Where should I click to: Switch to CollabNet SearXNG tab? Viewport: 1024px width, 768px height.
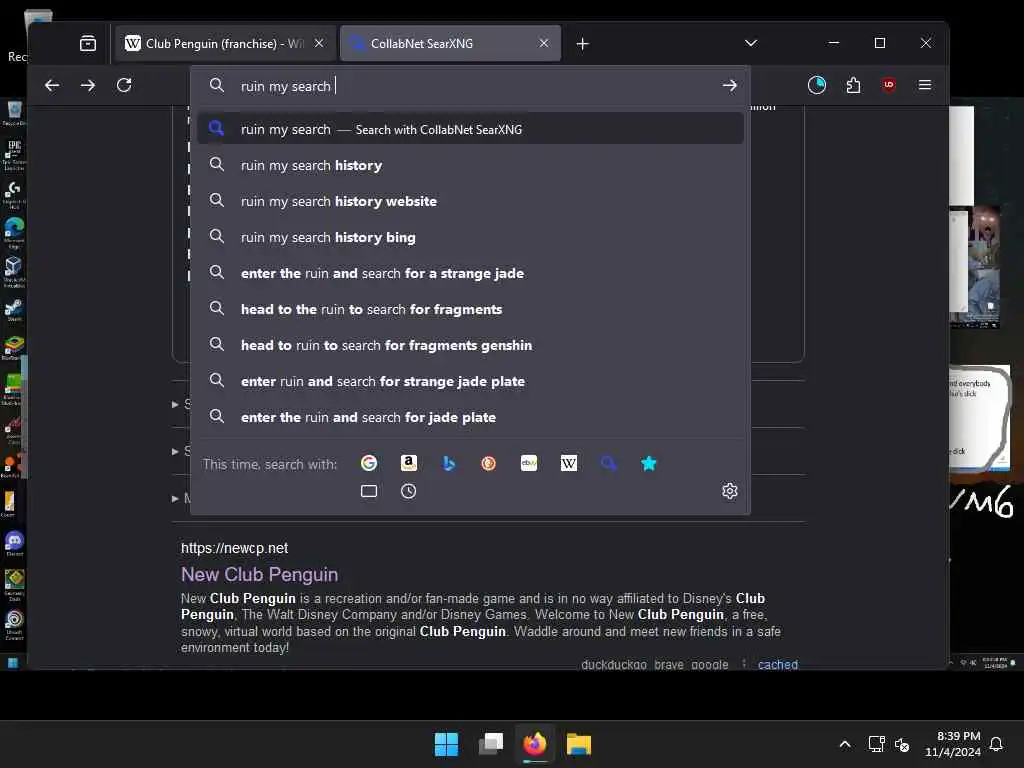click(x=450, y=43)
